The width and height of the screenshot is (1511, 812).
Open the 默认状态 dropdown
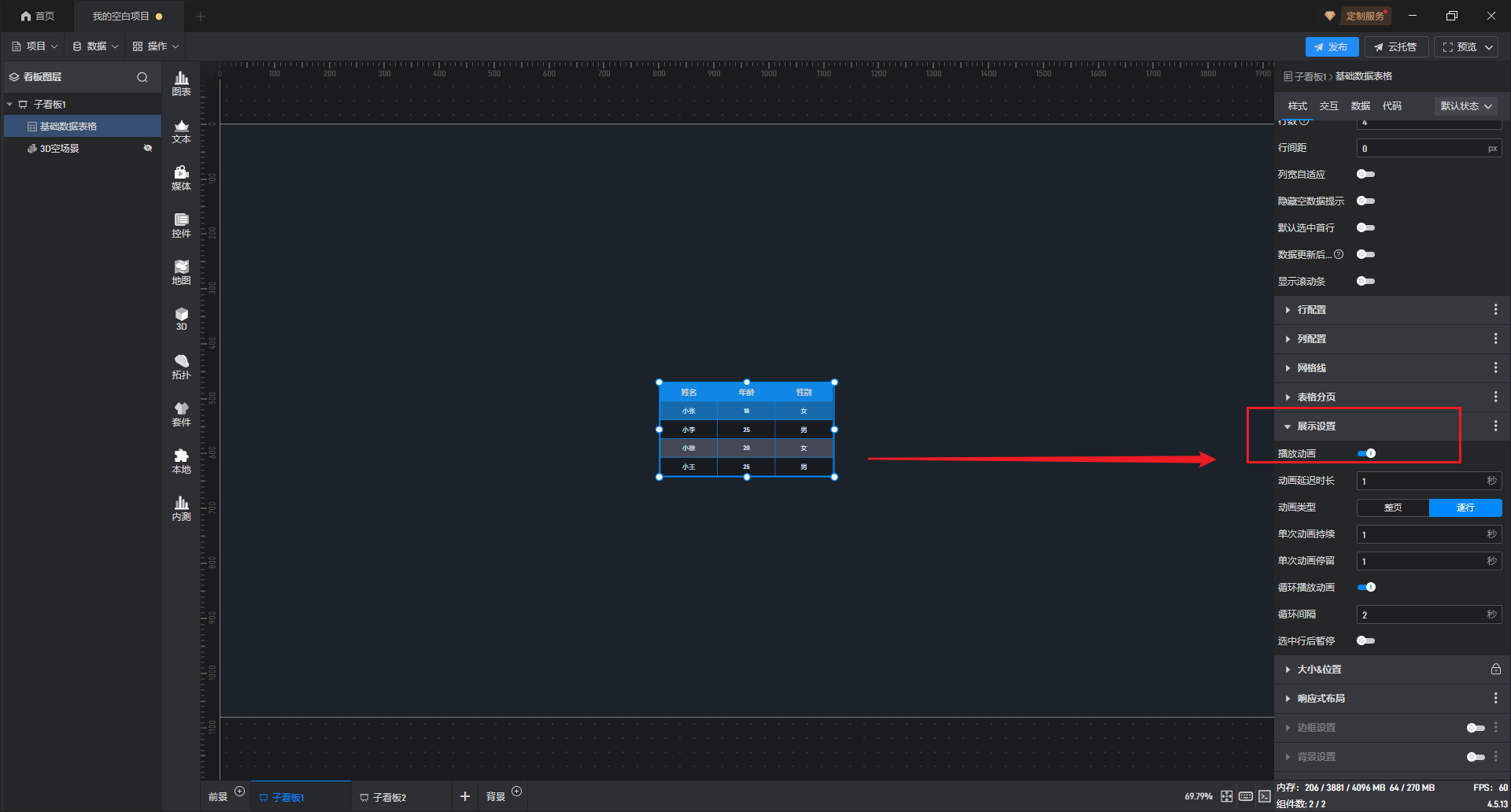click(1465, 106)
